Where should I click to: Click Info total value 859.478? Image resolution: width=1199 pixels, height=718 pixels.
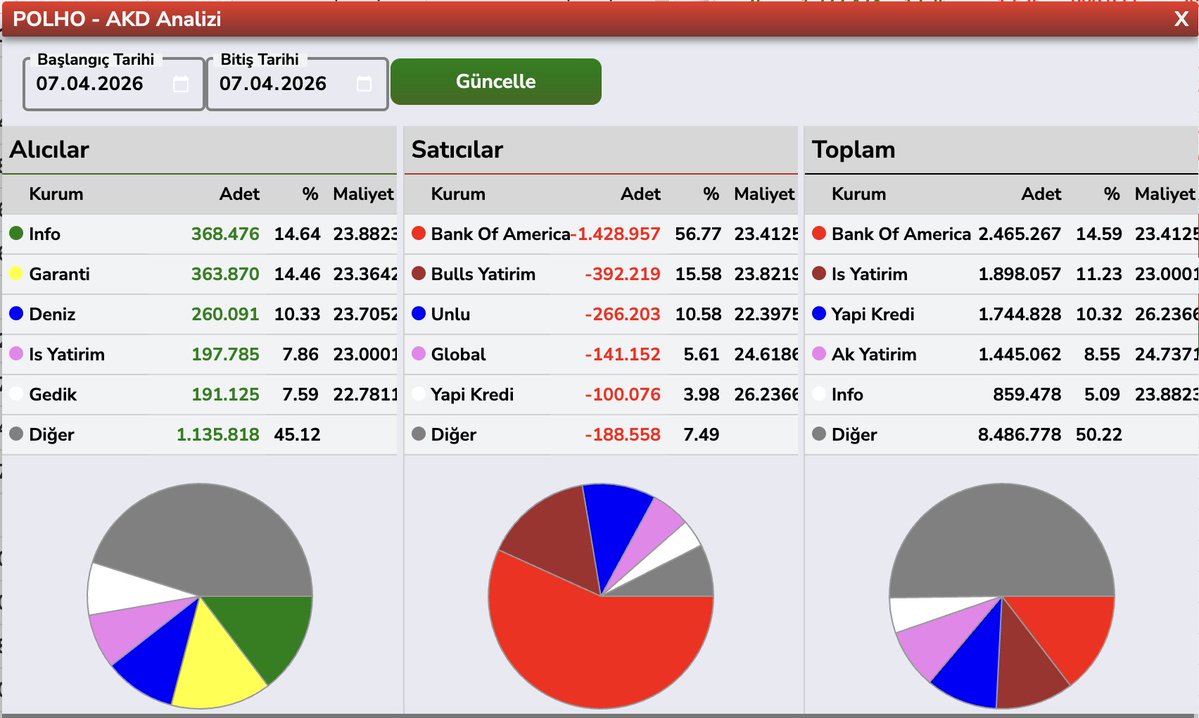1027,395
